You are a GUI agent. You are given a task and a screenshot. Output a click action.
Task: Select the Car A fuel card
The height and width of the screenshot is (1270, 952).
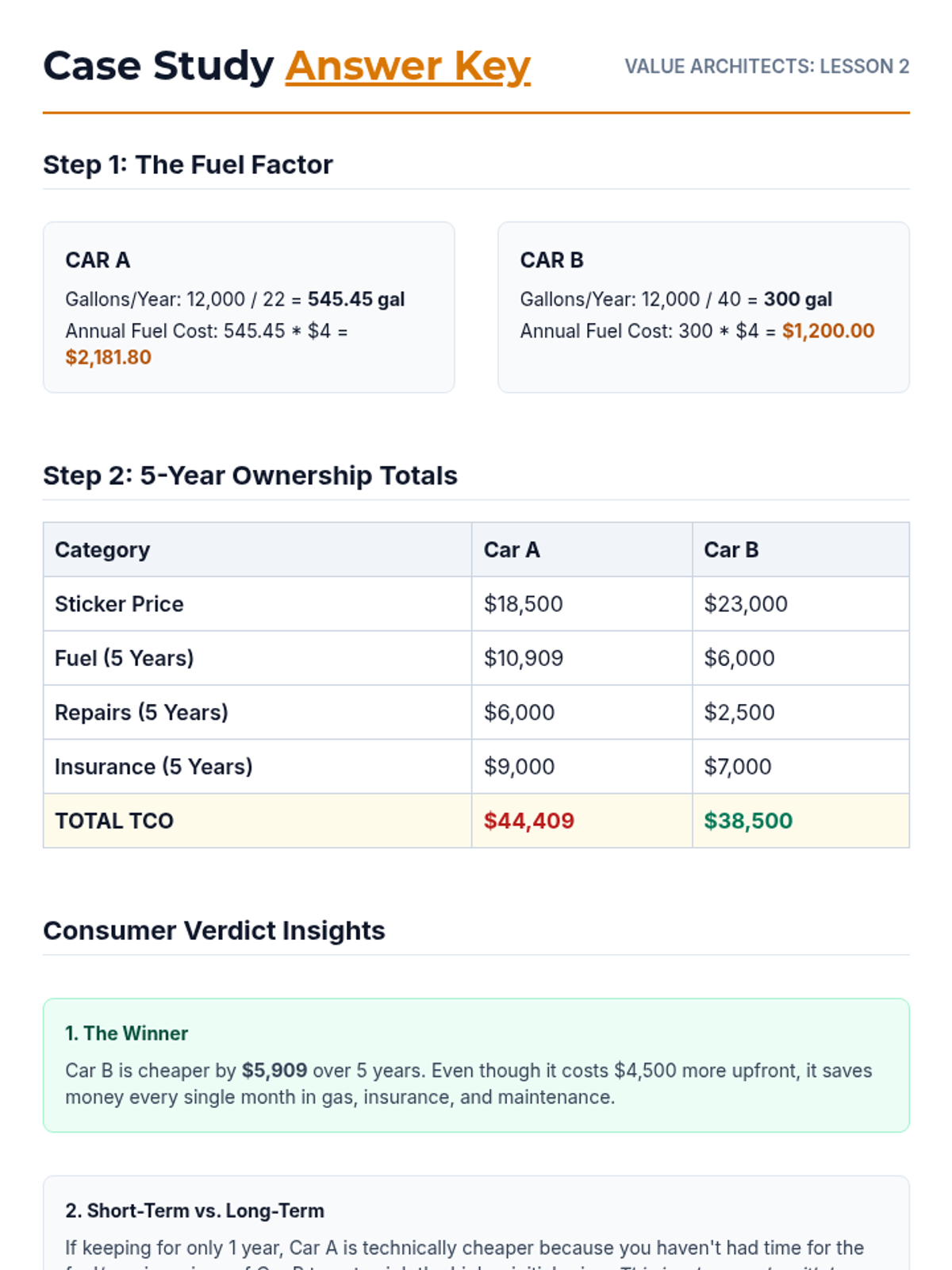(x=248, y=306)
